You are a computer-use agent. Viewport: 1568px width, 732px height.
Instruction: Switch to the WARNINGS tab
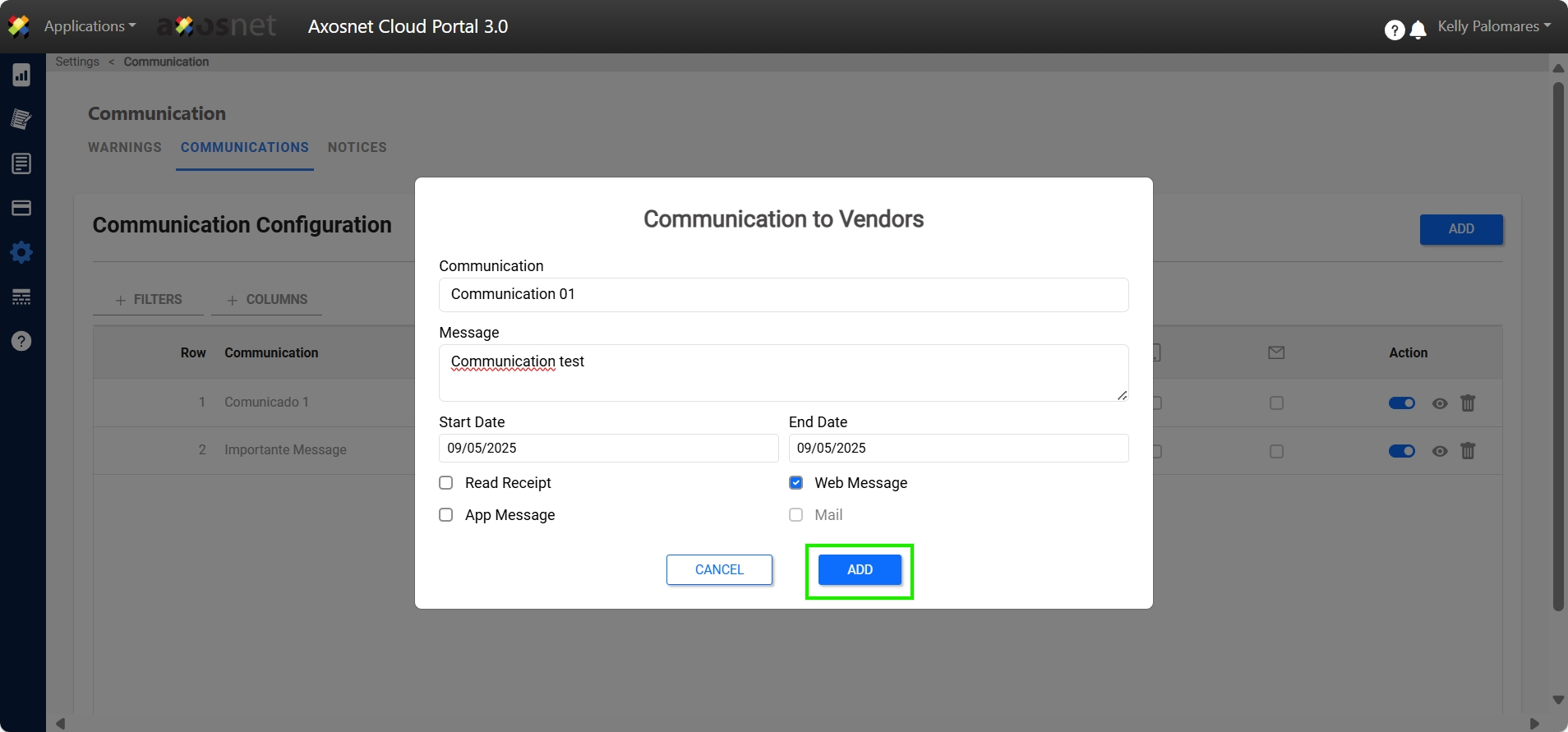[125, 147]
